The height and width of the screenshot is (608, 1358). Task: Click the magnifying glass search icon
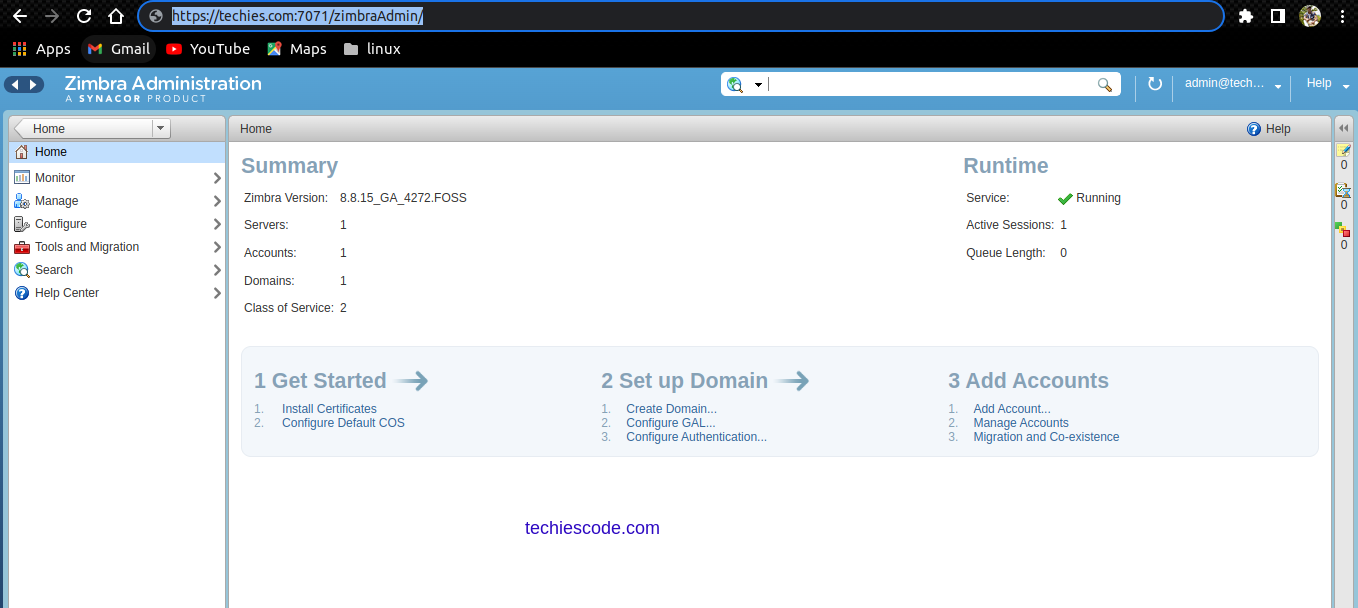[x=1104, y=84]
